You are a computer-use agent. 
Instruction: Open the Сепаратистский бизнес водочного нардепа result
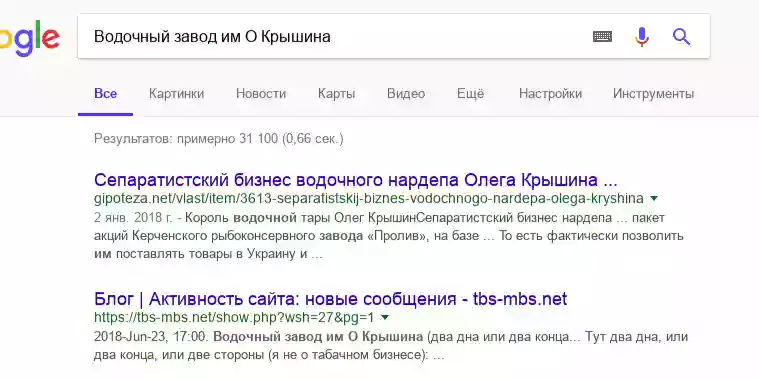point(356,180)
